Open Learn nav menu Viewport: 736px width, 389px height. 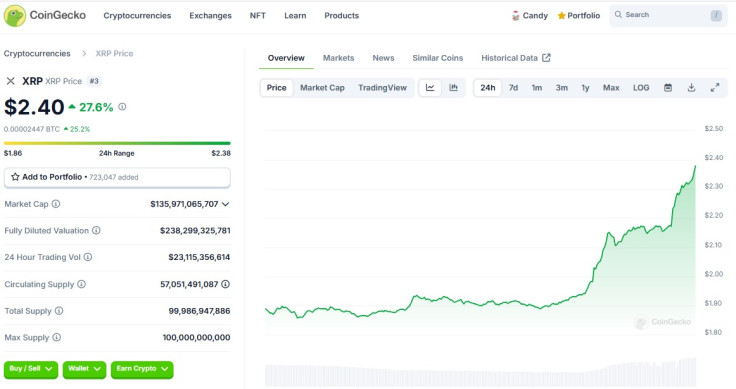295,15
